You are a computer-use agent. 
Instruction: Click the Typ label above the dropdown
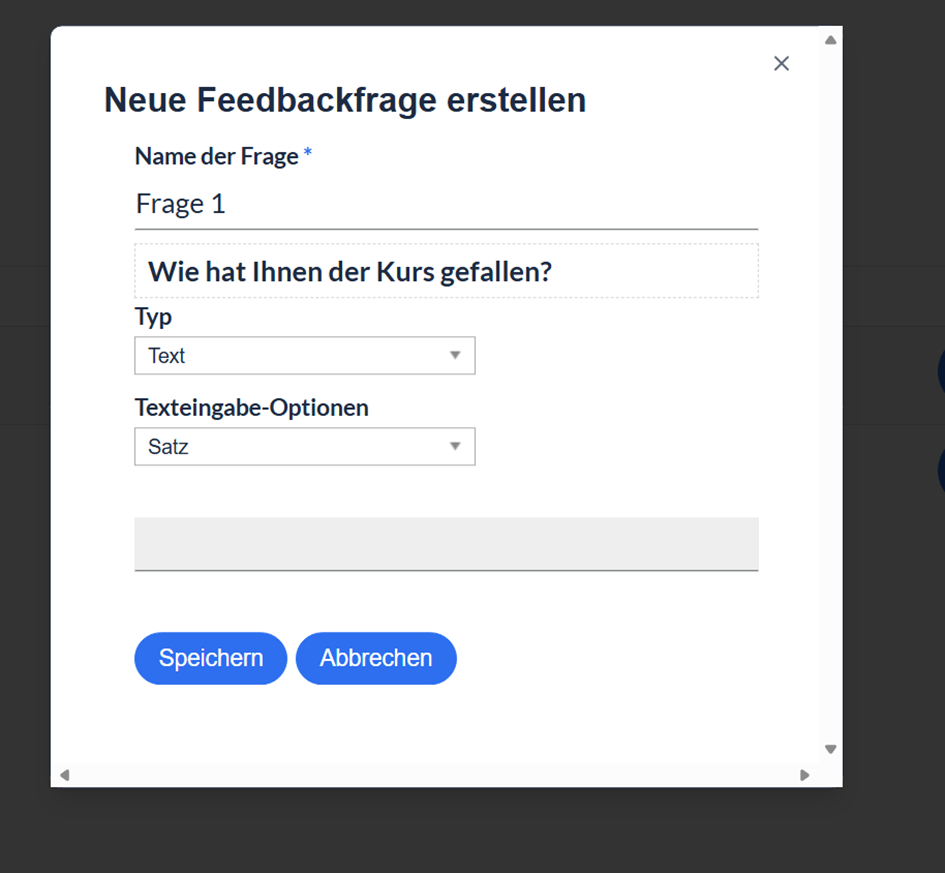click(153, 317)
